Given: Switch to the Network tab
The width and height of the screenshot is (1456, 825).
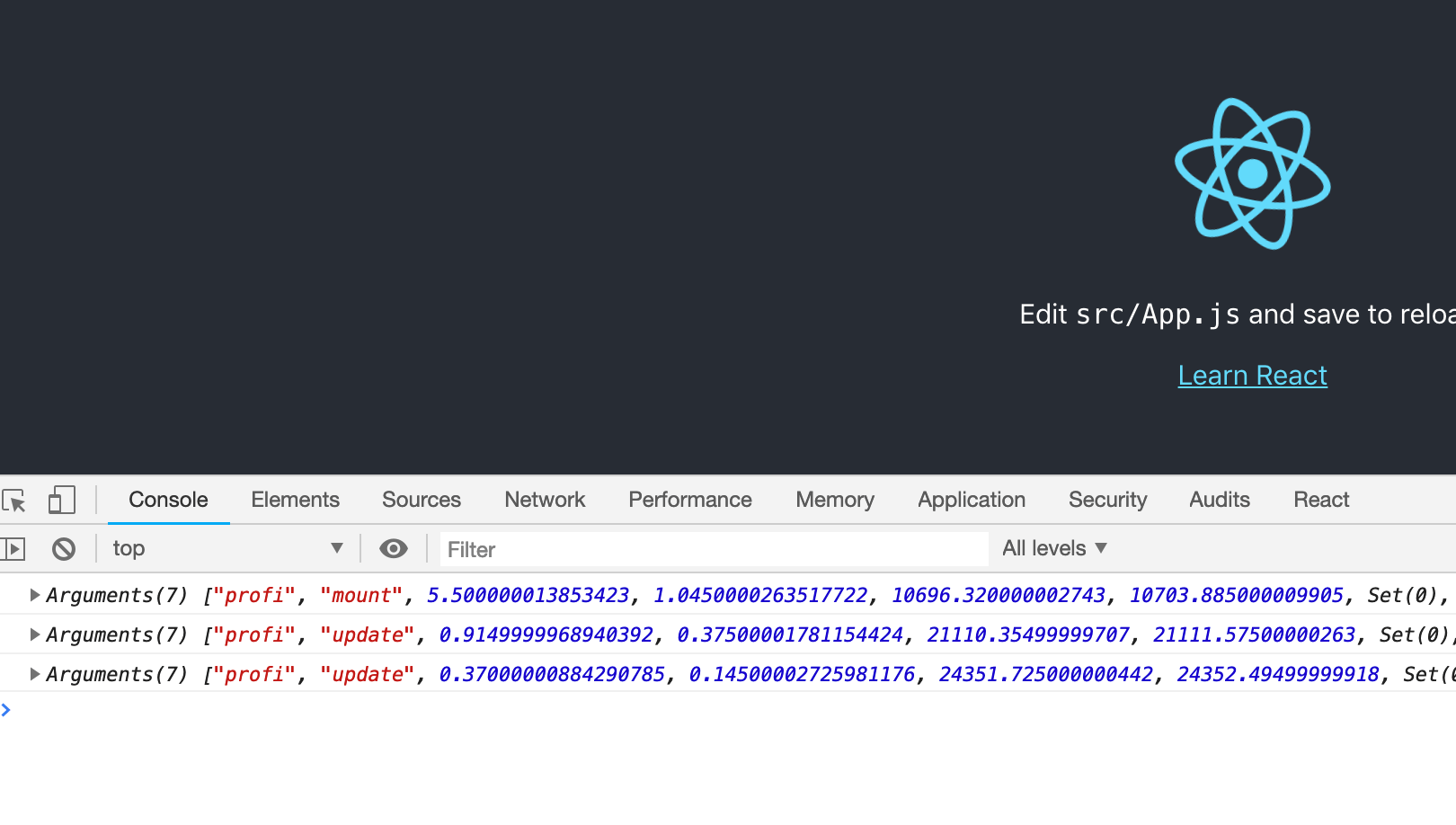Looking at the screenshot, I should point(545,500).
